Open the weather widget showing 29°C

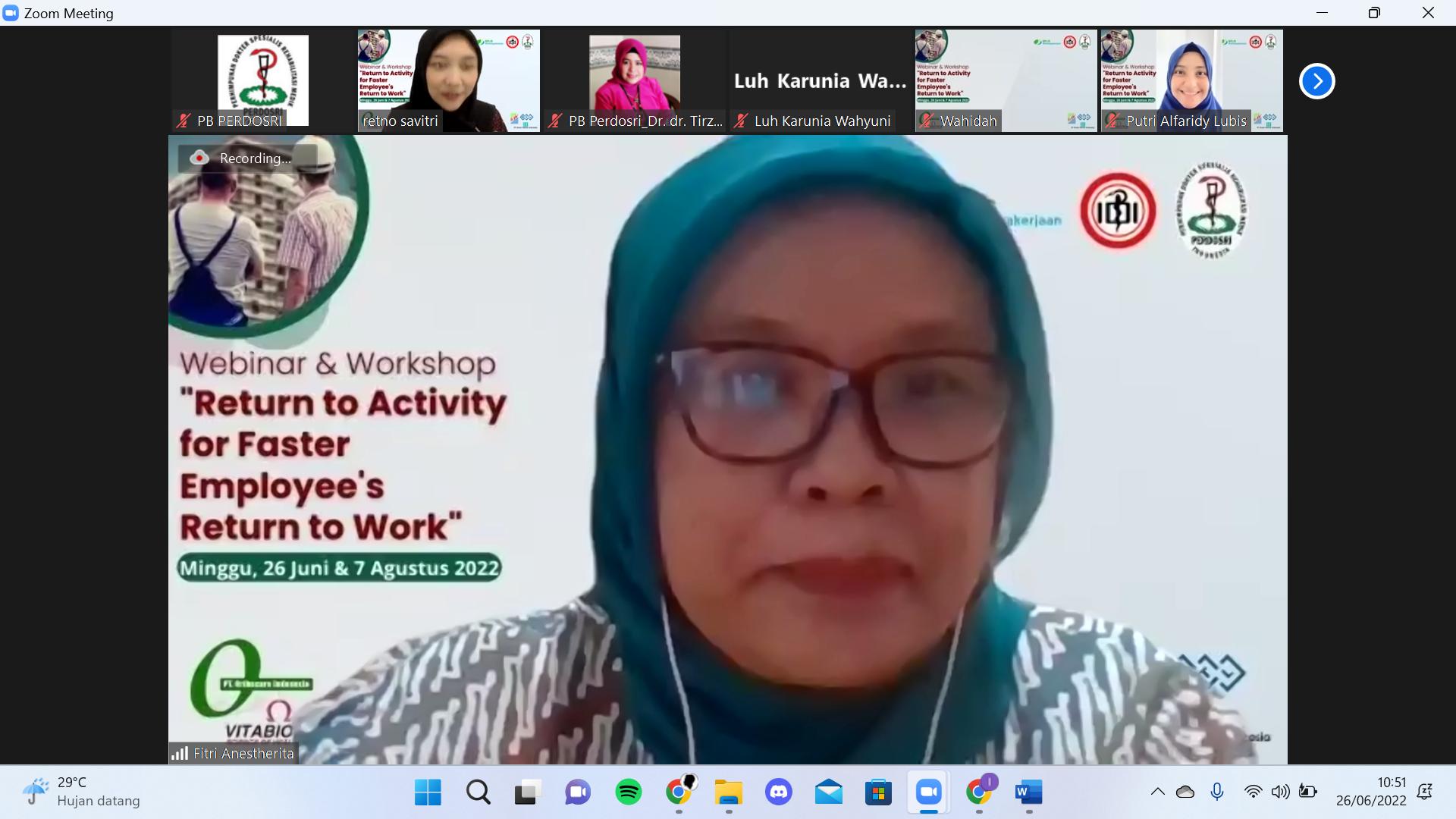(x=80, y=792)
